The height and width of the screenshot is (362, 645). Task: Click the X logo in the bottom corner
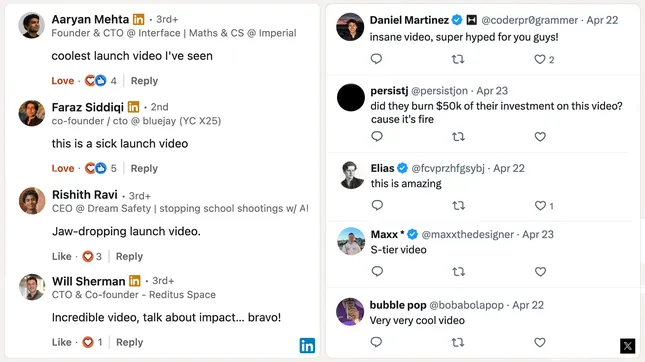628,346
